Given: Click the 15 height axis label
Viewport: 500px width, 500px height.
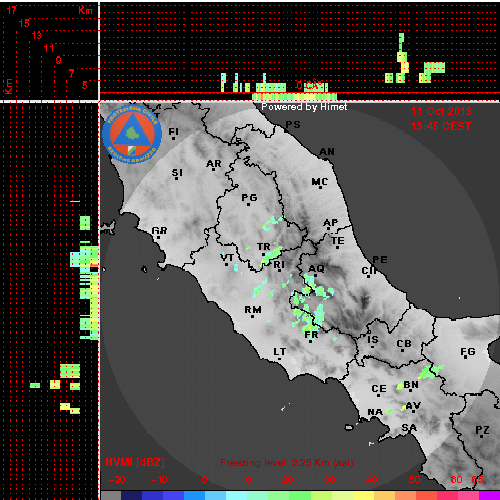Looking at the screenshot, I should [x=24, y=23].
